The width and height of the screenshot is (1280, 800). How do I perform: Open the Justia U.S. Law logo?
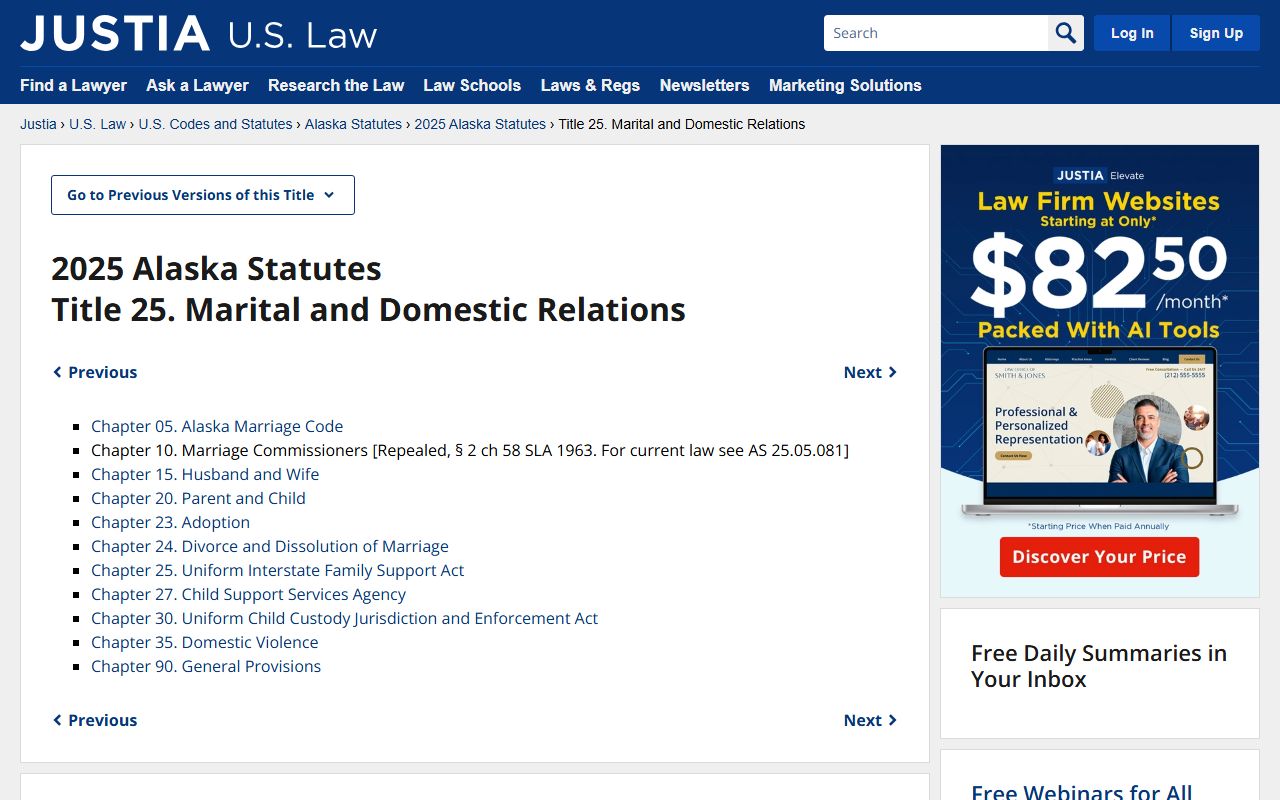(198, 33)
